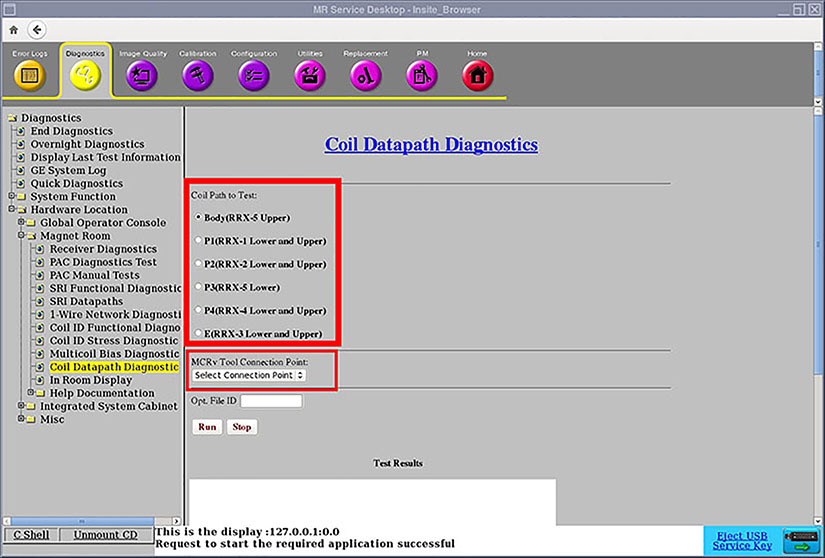Image resolution: width=825 pixels, height=558 pixels.
Task: Open the PM icon
Action: 421,74
